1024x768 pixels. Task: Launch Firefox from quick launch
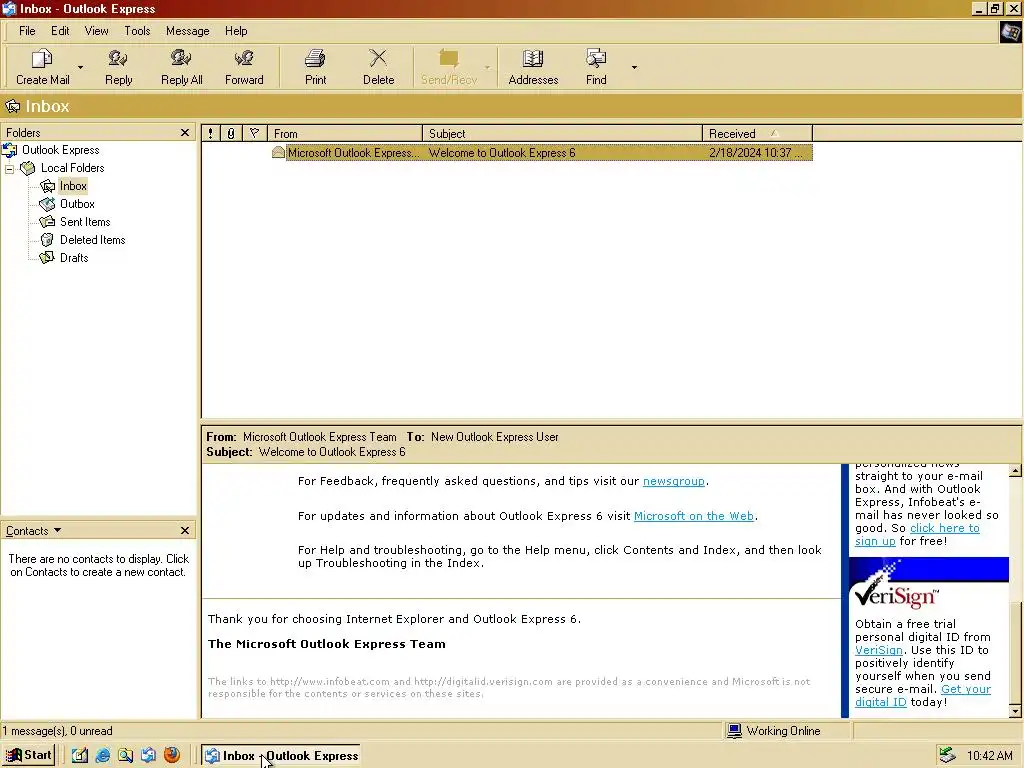tap(172, 756)
